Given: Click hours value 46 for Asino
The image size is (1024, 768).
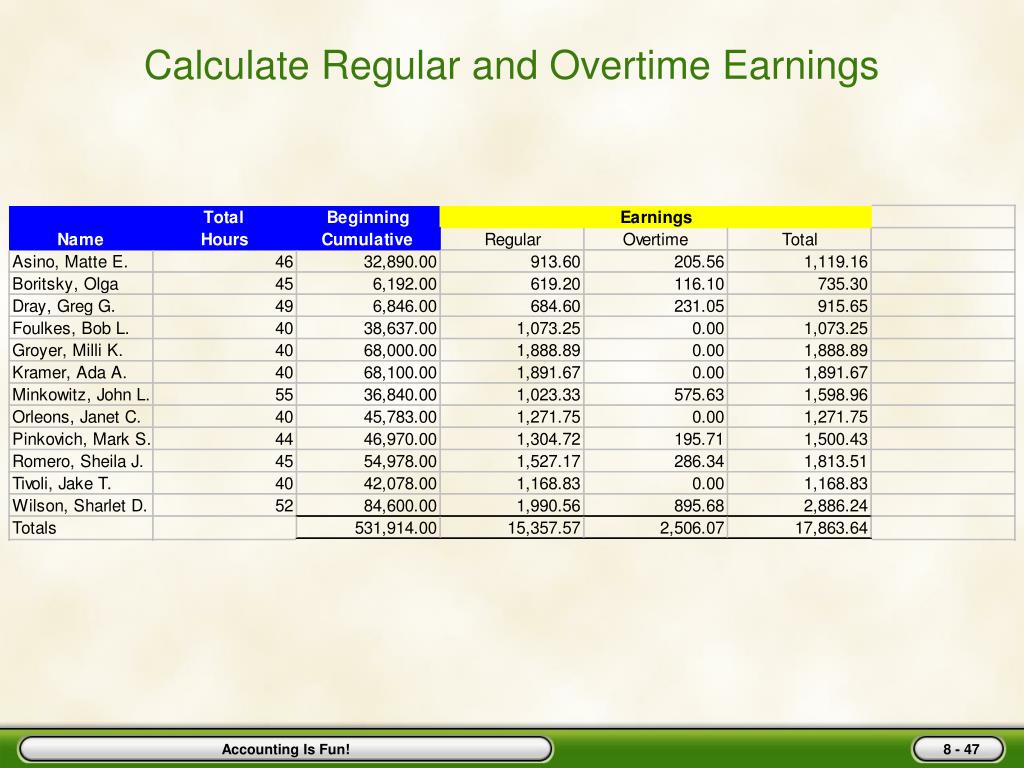Looking at the screenshot, I should click(x=284, y=262).
